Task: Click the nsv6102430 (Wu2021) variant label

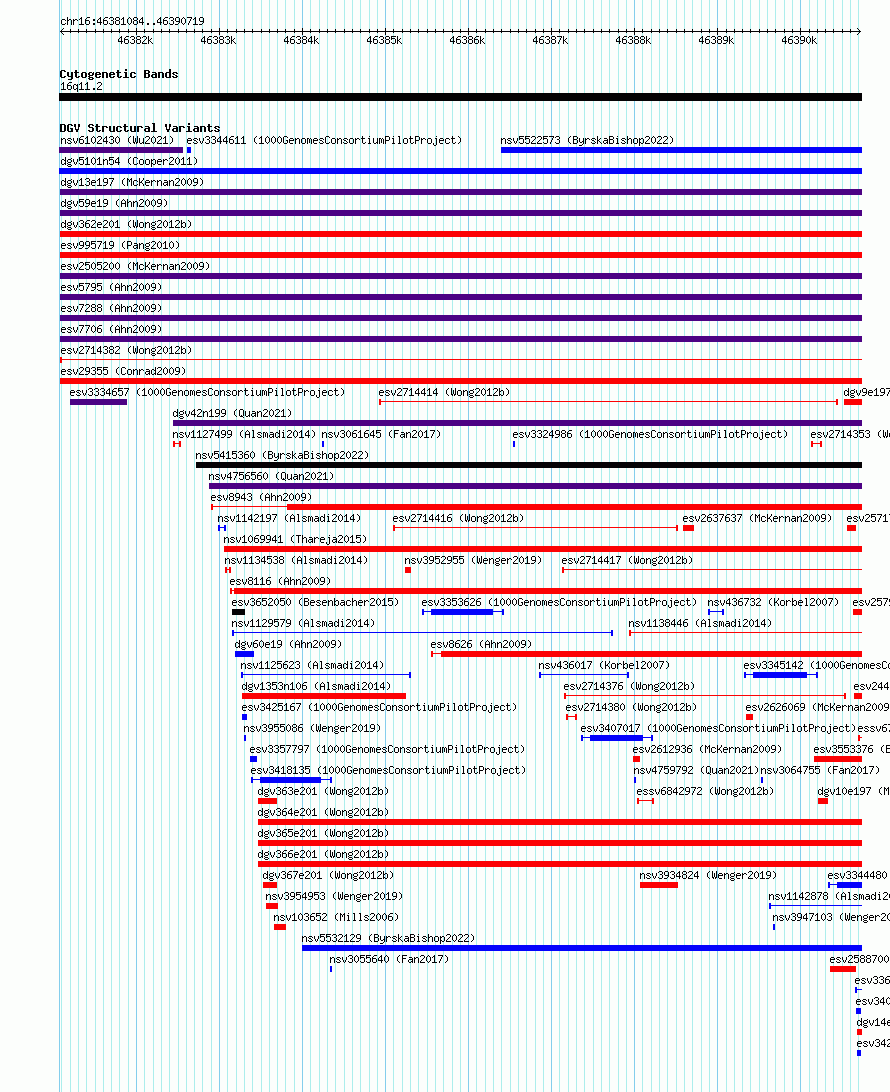Action: (117, 140)
